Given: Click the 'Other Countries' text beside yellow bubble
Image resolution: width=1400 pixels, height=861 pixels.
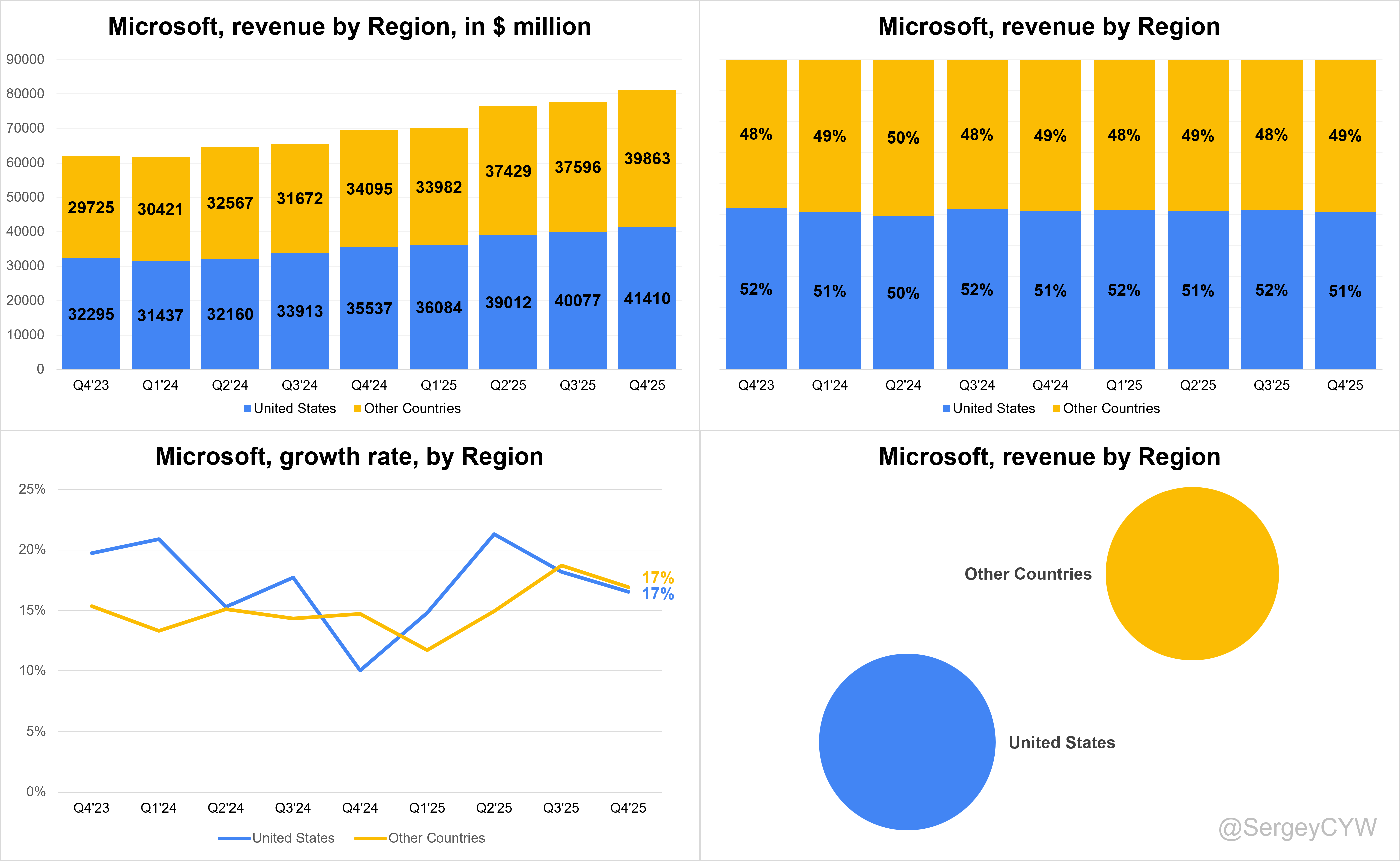Looking at the screenshot, I should (x=1028, y=574).
